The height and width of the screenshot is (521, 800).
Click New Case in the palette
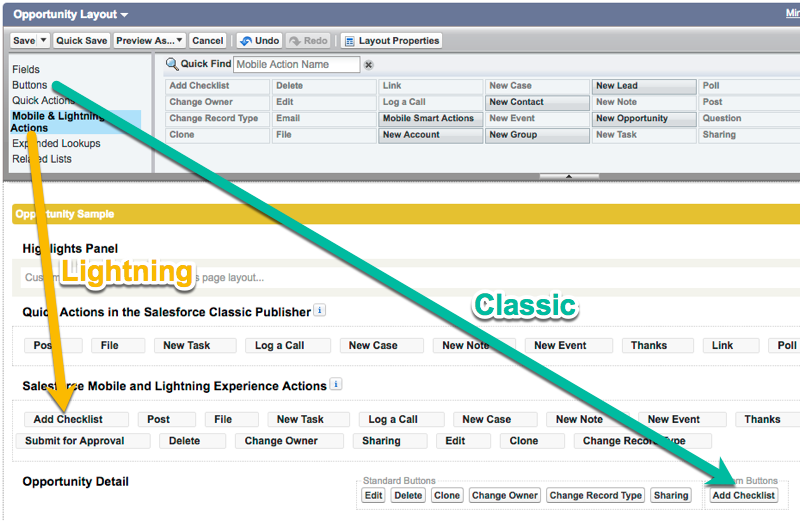(x=537, y=86)
